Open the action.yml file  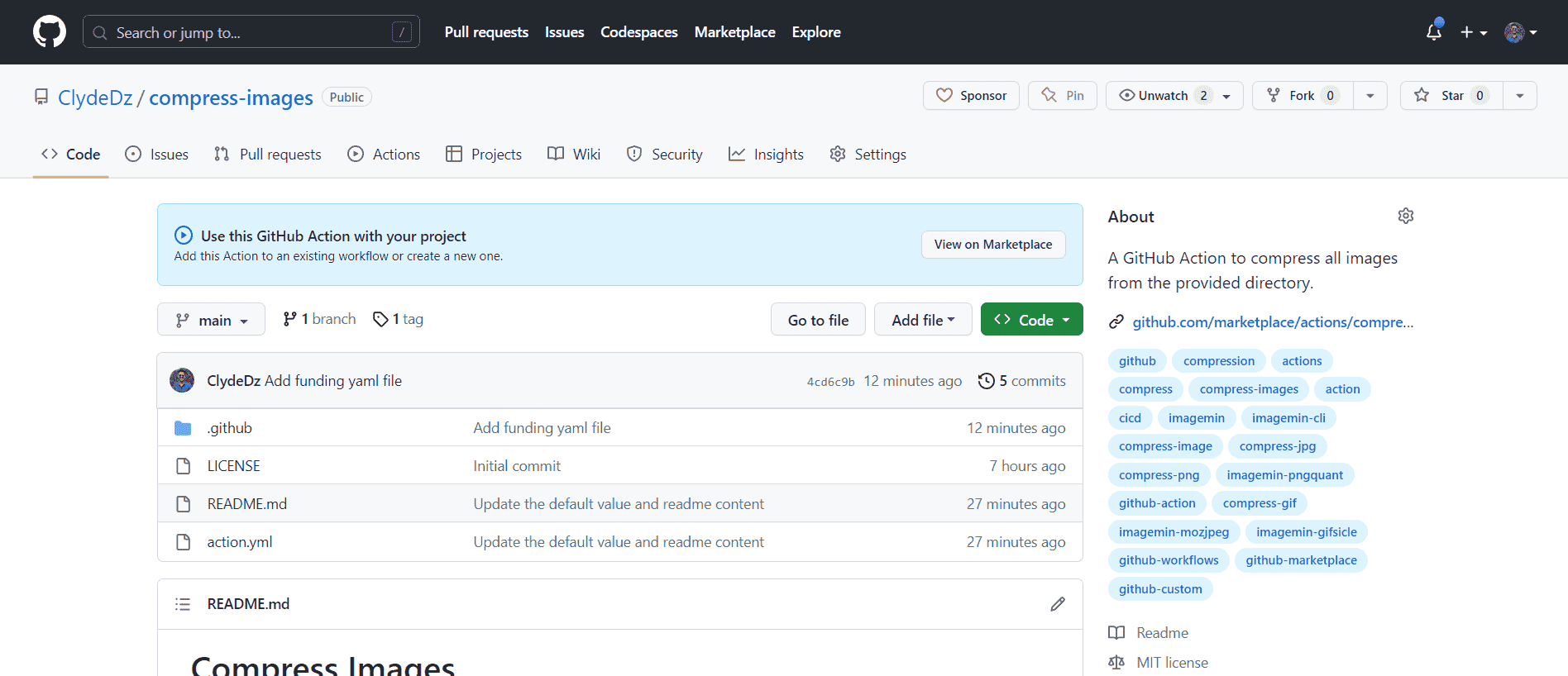pyautogui.click(x=240, y=542)
